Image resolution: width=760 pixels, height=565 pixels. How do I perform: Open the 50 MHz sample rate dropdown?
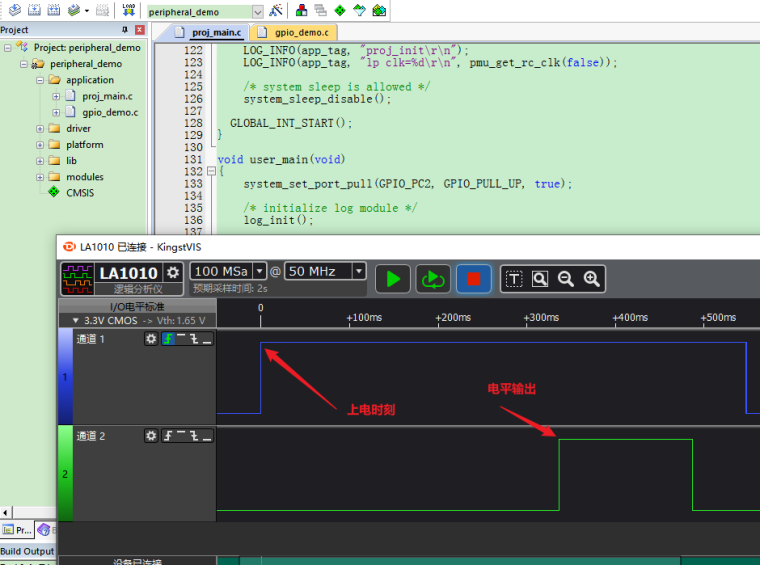pos(359,271)
